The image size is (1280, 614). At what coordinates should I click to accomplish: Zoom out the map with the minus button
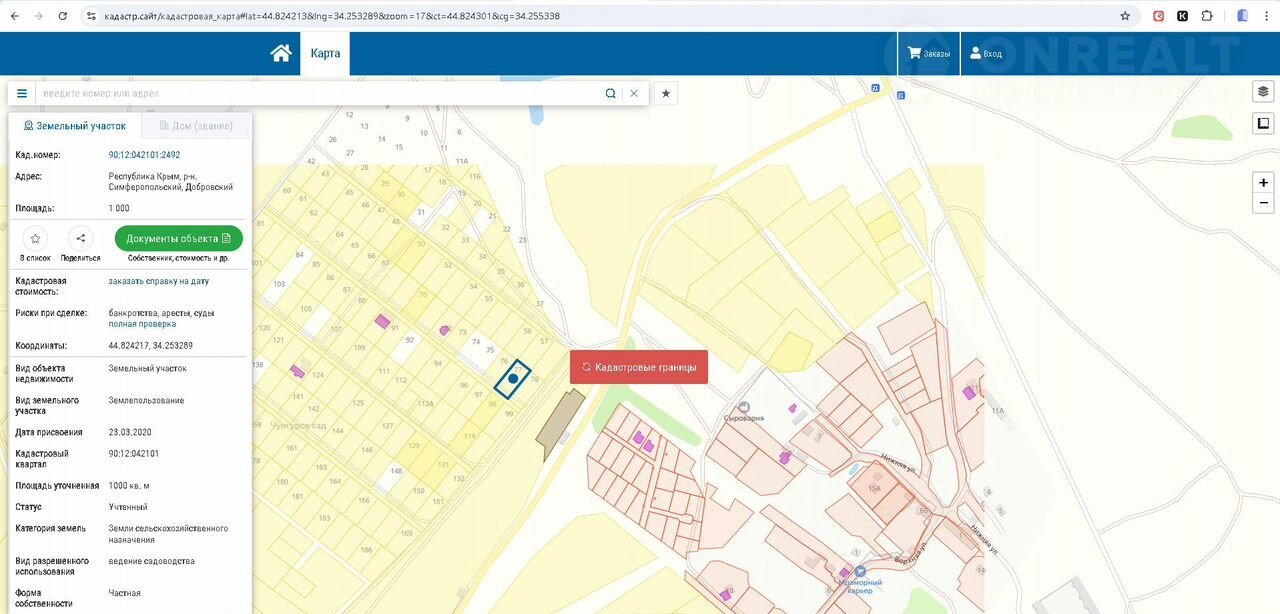coord(1264,203)
